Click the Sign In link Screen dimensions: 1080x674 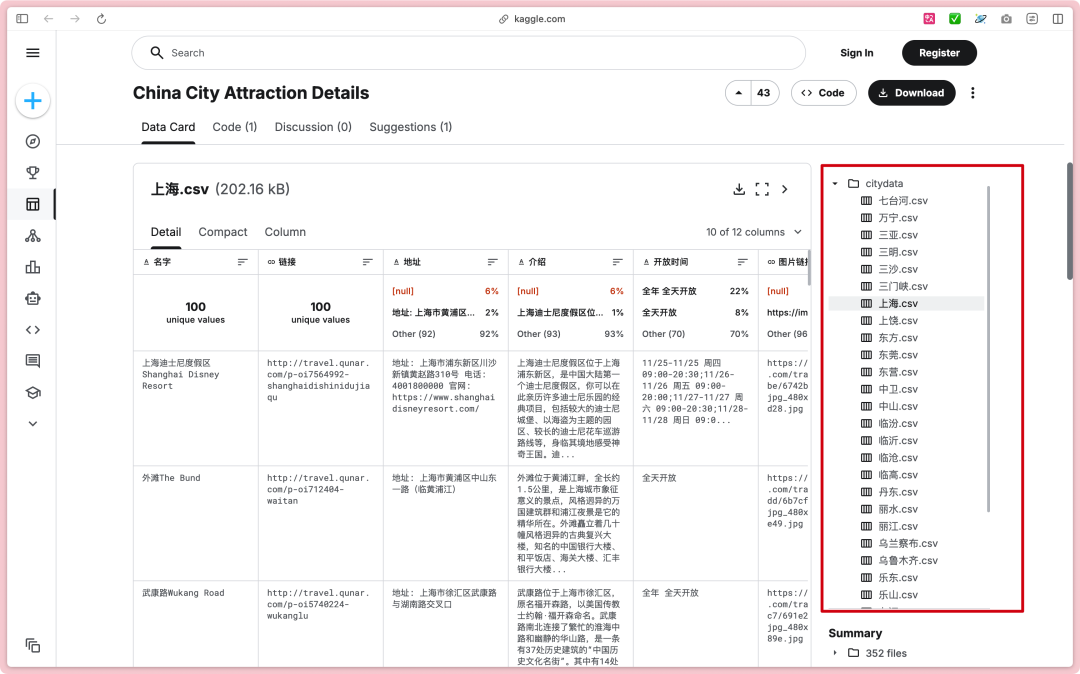856,52
